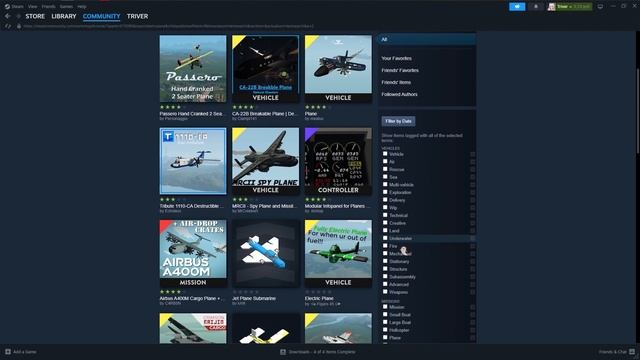Click the page URL address text

coord(169,26)
